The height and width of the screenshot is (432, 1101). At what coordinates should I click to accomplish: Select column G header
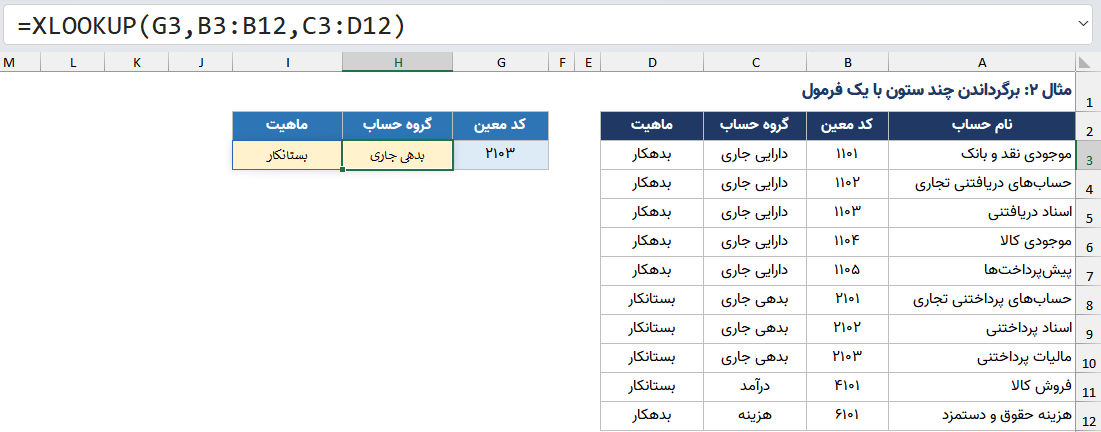[x=501, y=63]
